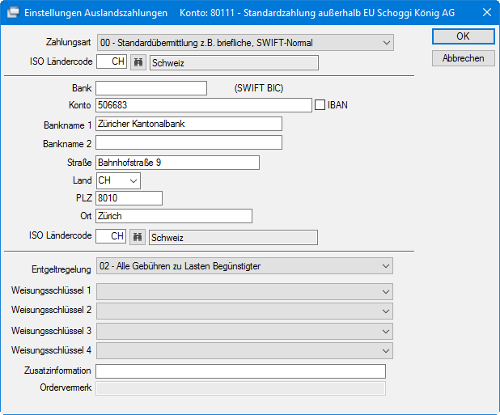Image resolution: width=500 pixels, height=415 pixels.
Task: Click the Entgeltregelung label
Action: pyautogui.click(x=61, y=269)
